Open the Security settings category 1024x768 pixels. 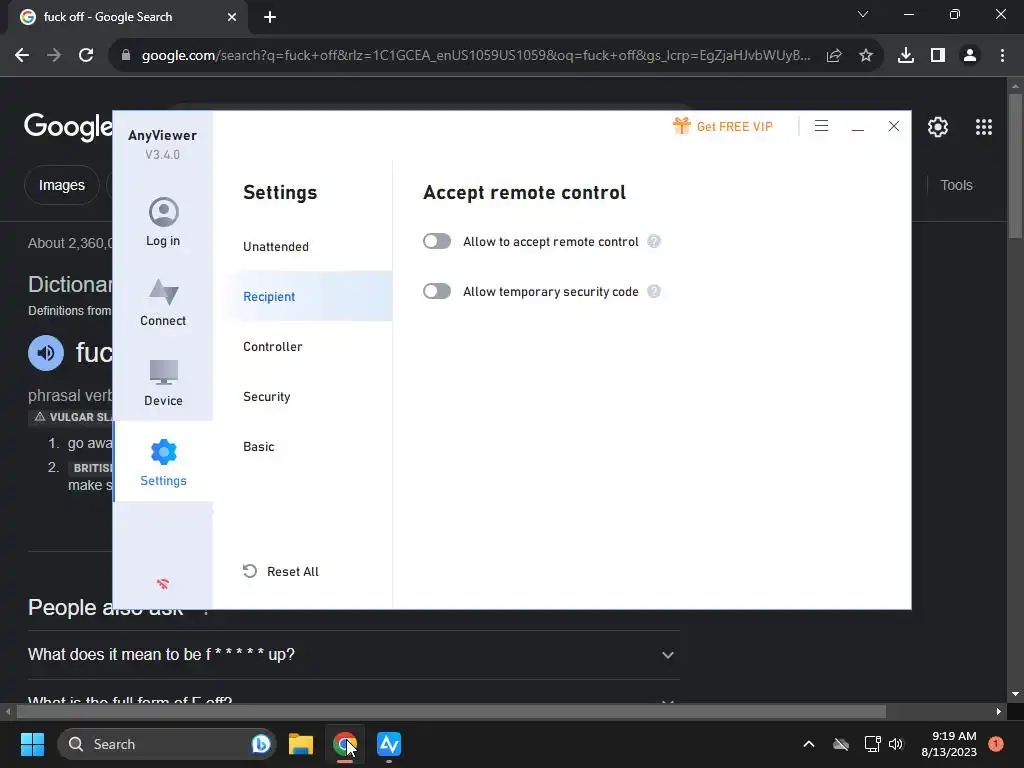tap(266, 397)
